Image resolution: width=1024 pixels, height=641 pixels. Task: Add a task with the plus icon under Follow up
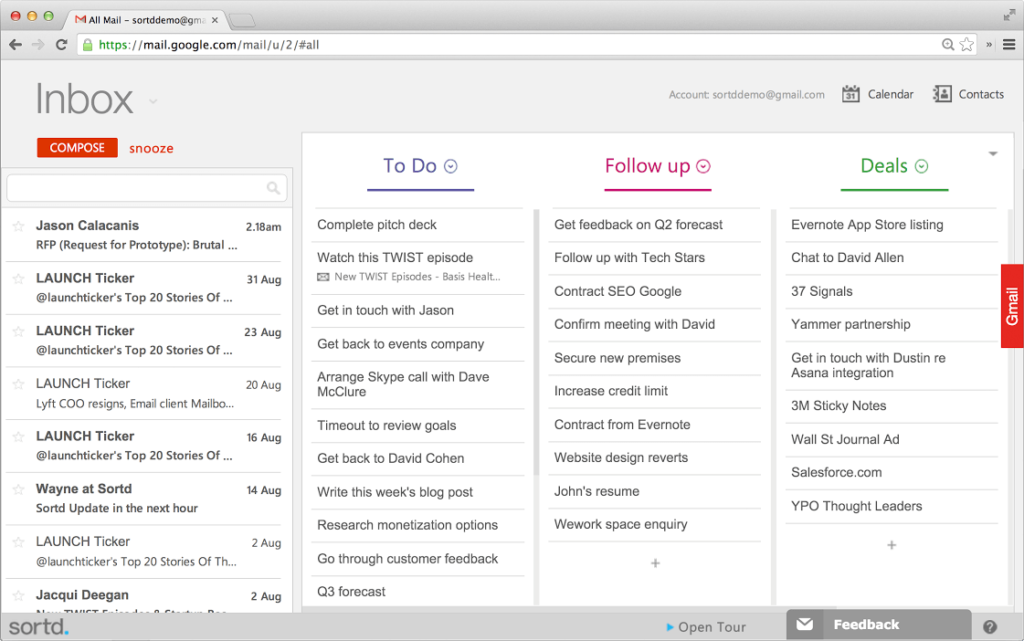[655, 563]
